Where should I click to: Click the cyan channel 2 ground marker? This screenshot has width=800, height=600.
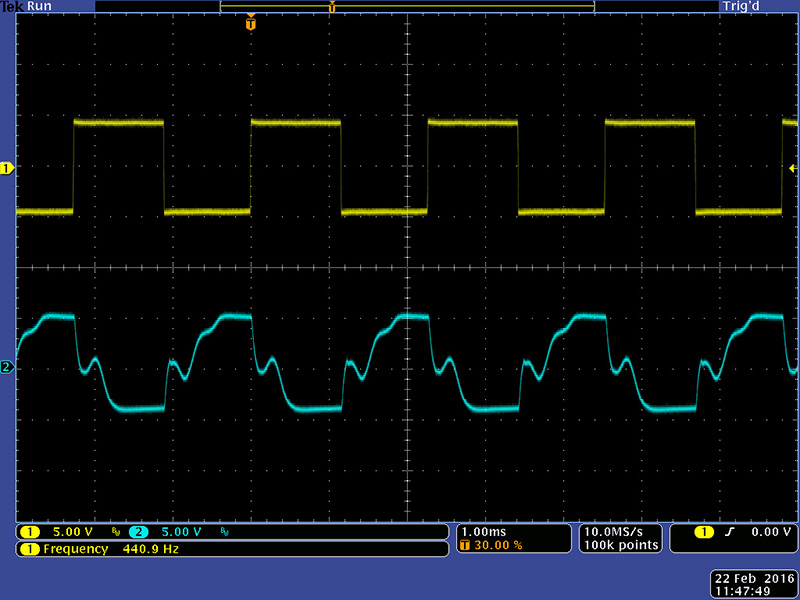tap(7, 368)
